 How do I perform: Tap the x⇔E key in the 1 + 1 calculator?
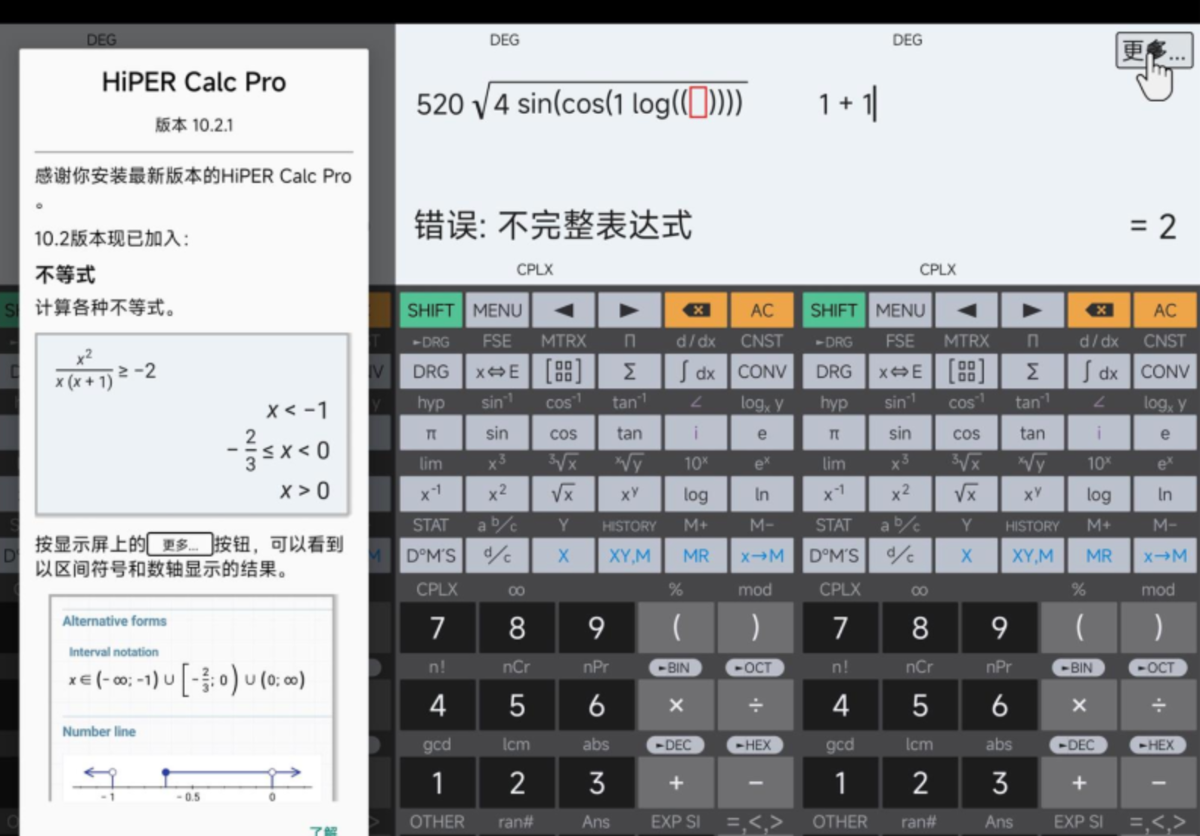900,372
